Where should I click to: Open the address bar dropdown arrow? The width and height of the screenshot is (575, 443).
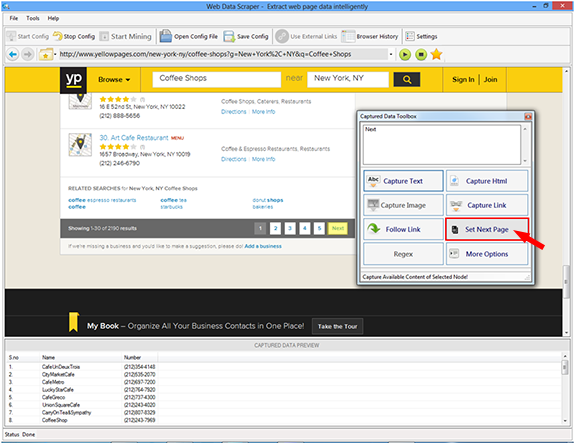[x=391, y=55]
